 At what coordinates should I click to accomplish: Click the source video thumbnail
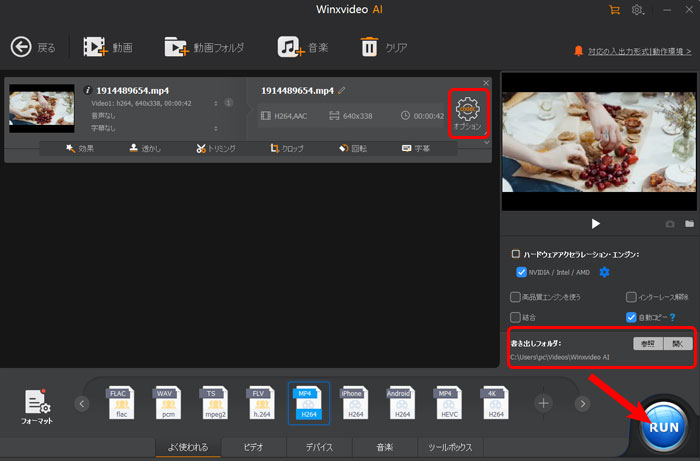42,108
